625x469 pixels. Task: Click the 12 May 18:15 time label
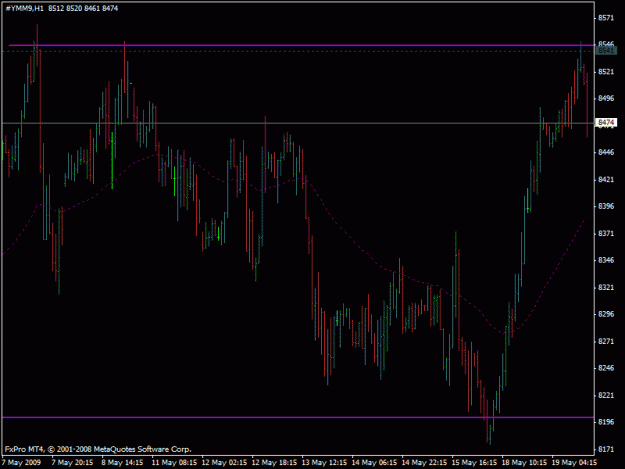pos(274,462)
